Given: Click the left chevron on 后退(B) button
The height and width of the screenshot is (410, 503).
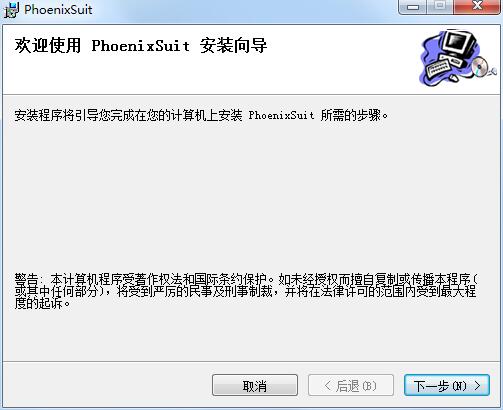Looking at the screenshot, I should tap(328, 386).
